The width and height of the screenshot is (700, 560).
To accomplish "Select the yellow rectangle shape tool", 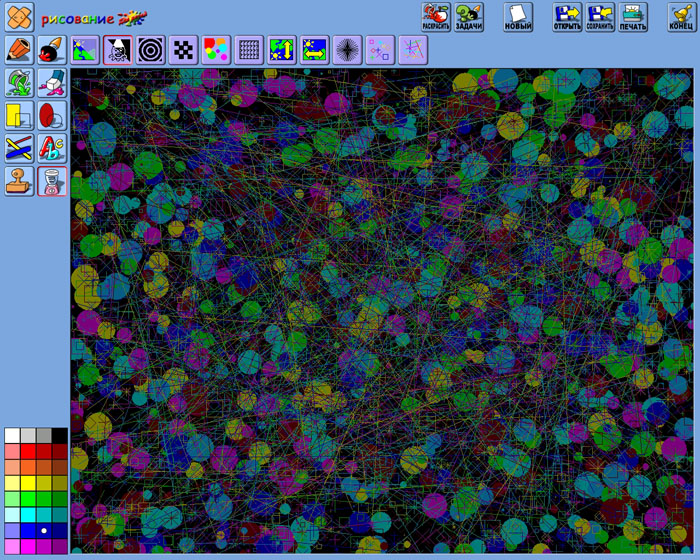I will click(x=20, y=115).
